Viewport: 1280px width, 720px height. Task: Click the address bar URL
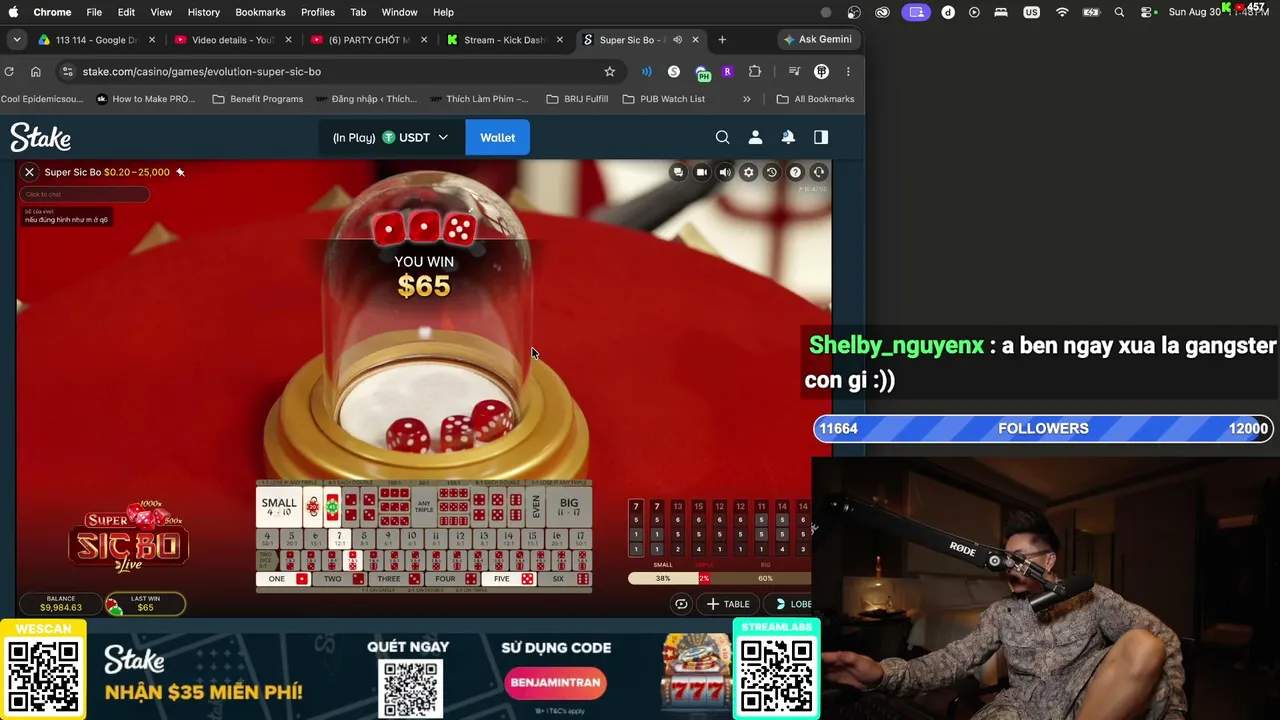[x=201, y=72]
